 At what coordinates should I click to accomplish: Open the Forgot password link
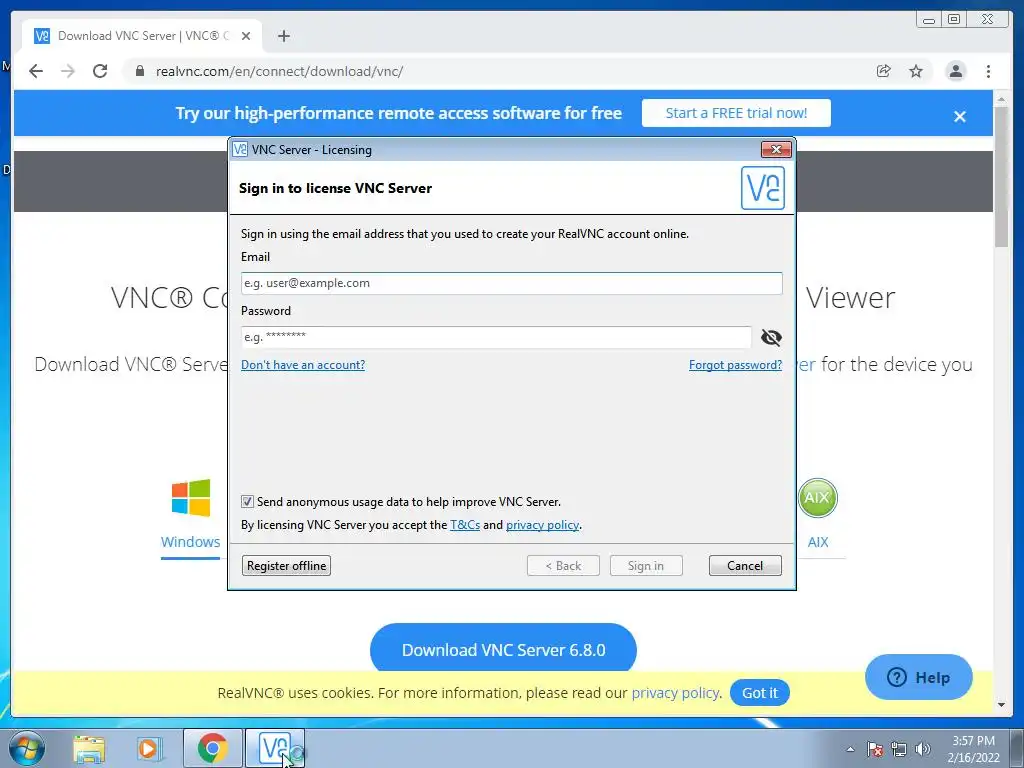point(735,364)
